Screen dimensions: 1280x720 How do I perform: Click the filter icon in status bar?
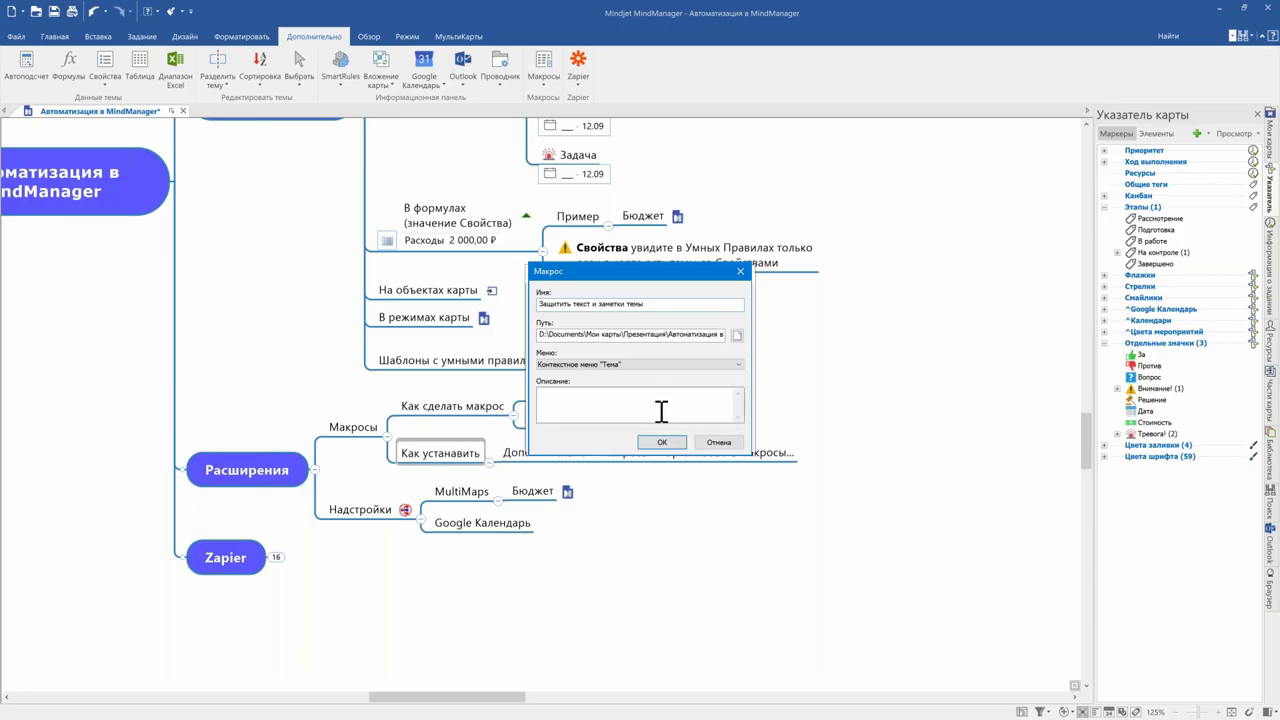1041,712
